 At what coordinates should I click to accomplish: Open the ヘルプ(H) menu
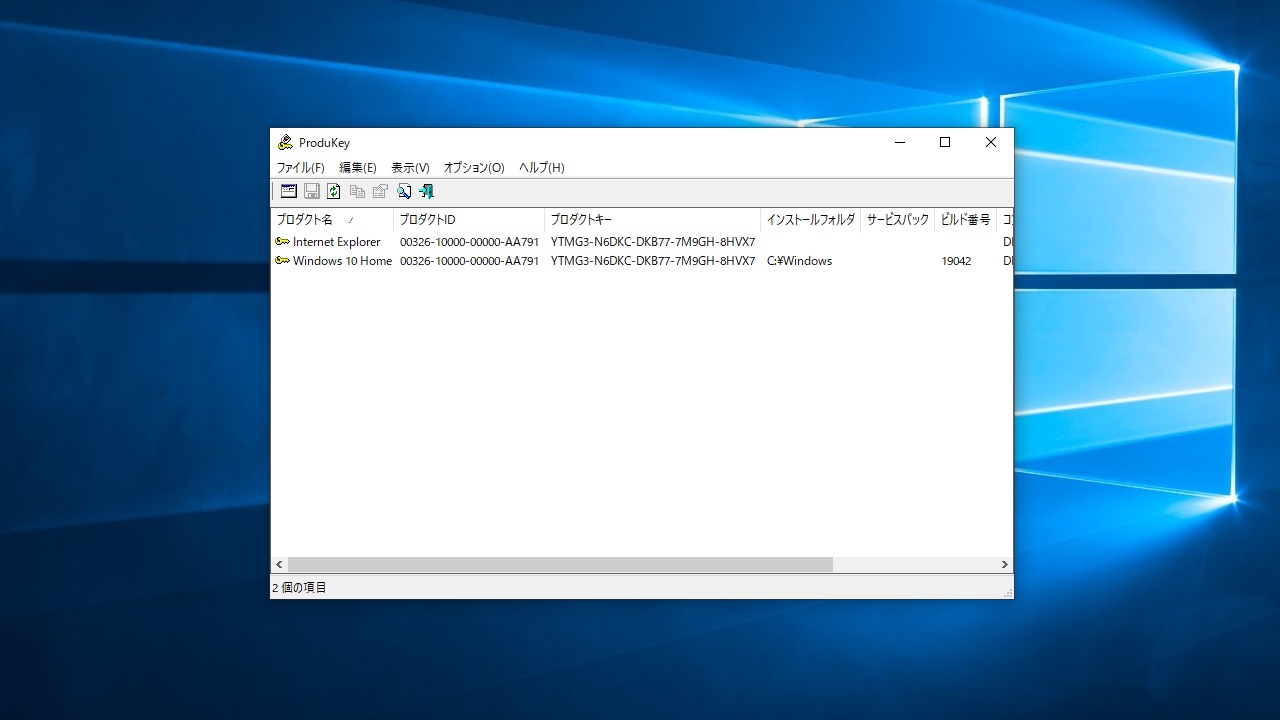tap(542, 168)
